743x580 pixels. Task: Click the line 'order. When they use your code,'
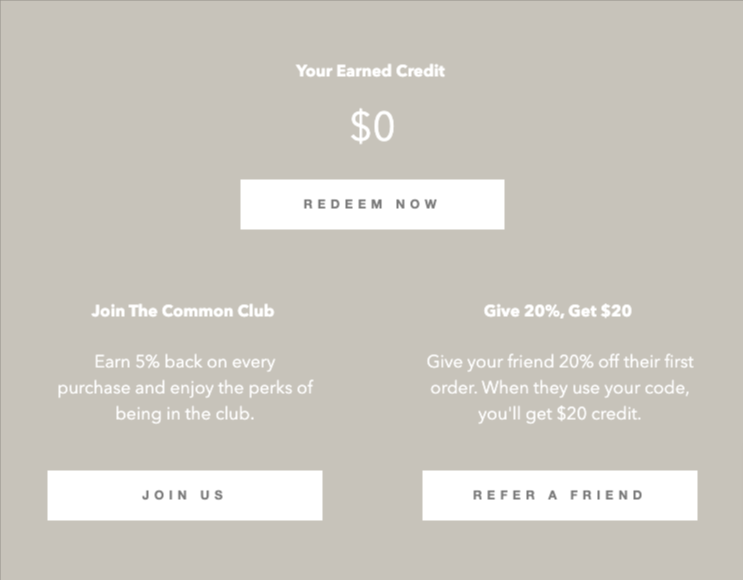pos(559,387)
